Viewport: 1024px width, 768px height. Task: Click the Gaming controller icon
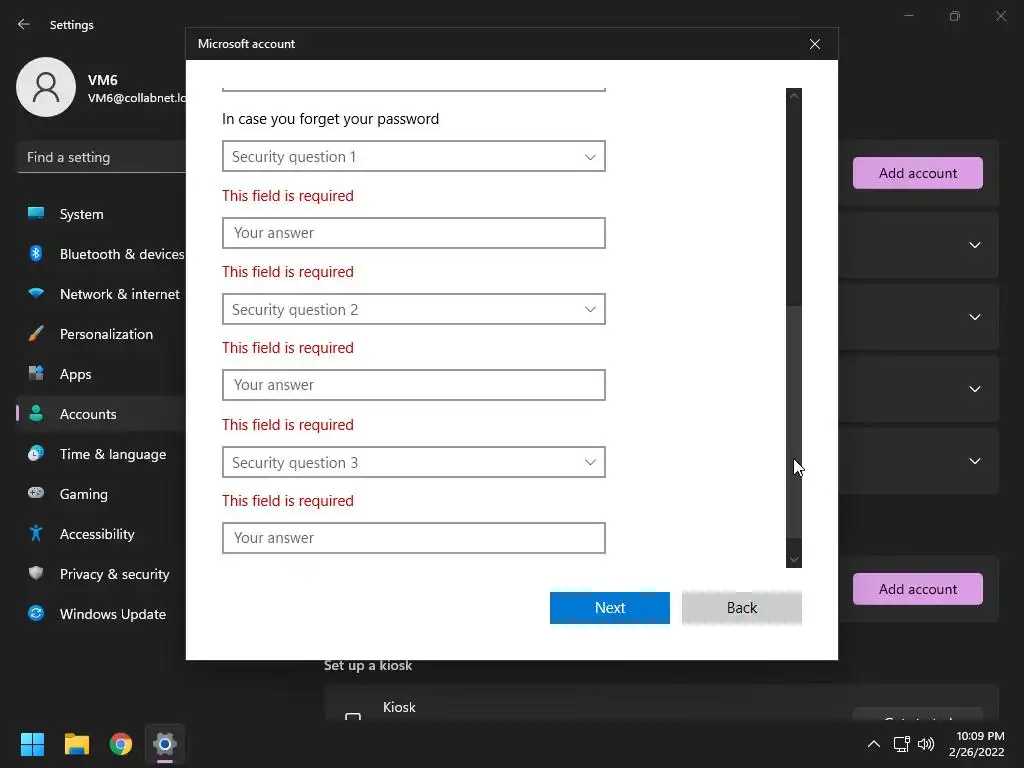tap(36, 493)
